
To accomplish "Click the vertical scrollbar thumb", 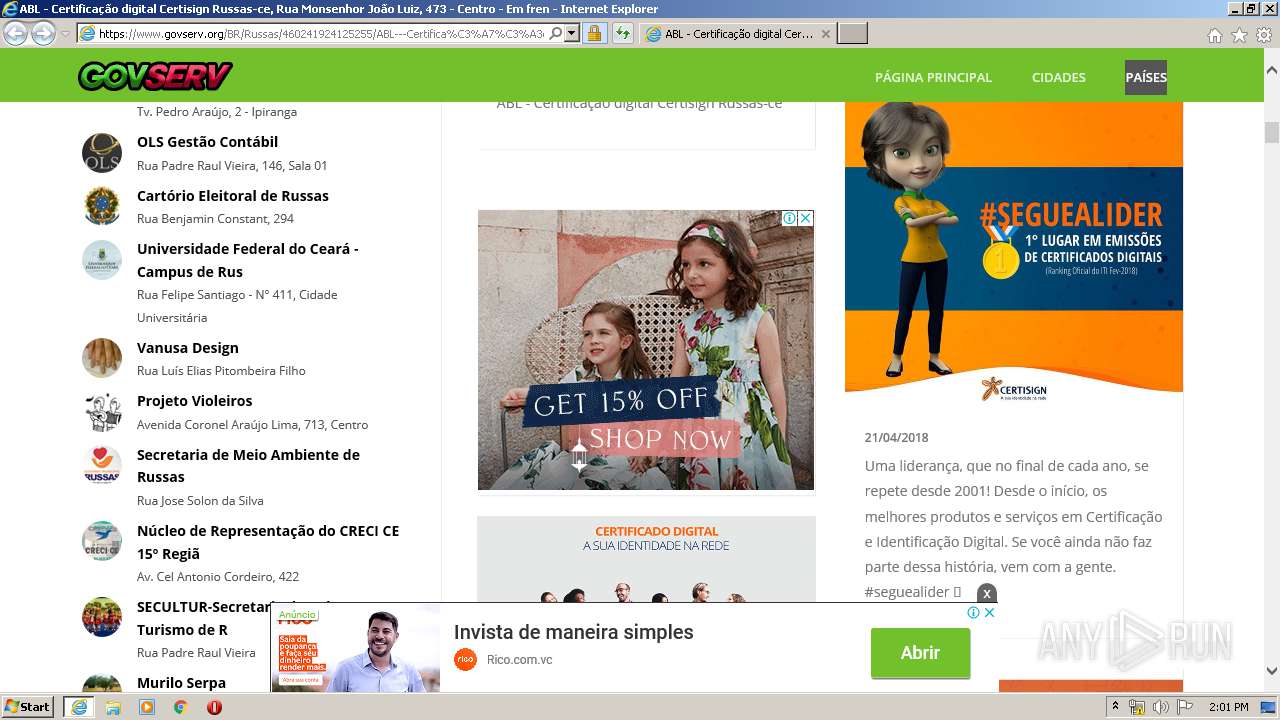I will pyautogui.click(x=1271, y=132).
